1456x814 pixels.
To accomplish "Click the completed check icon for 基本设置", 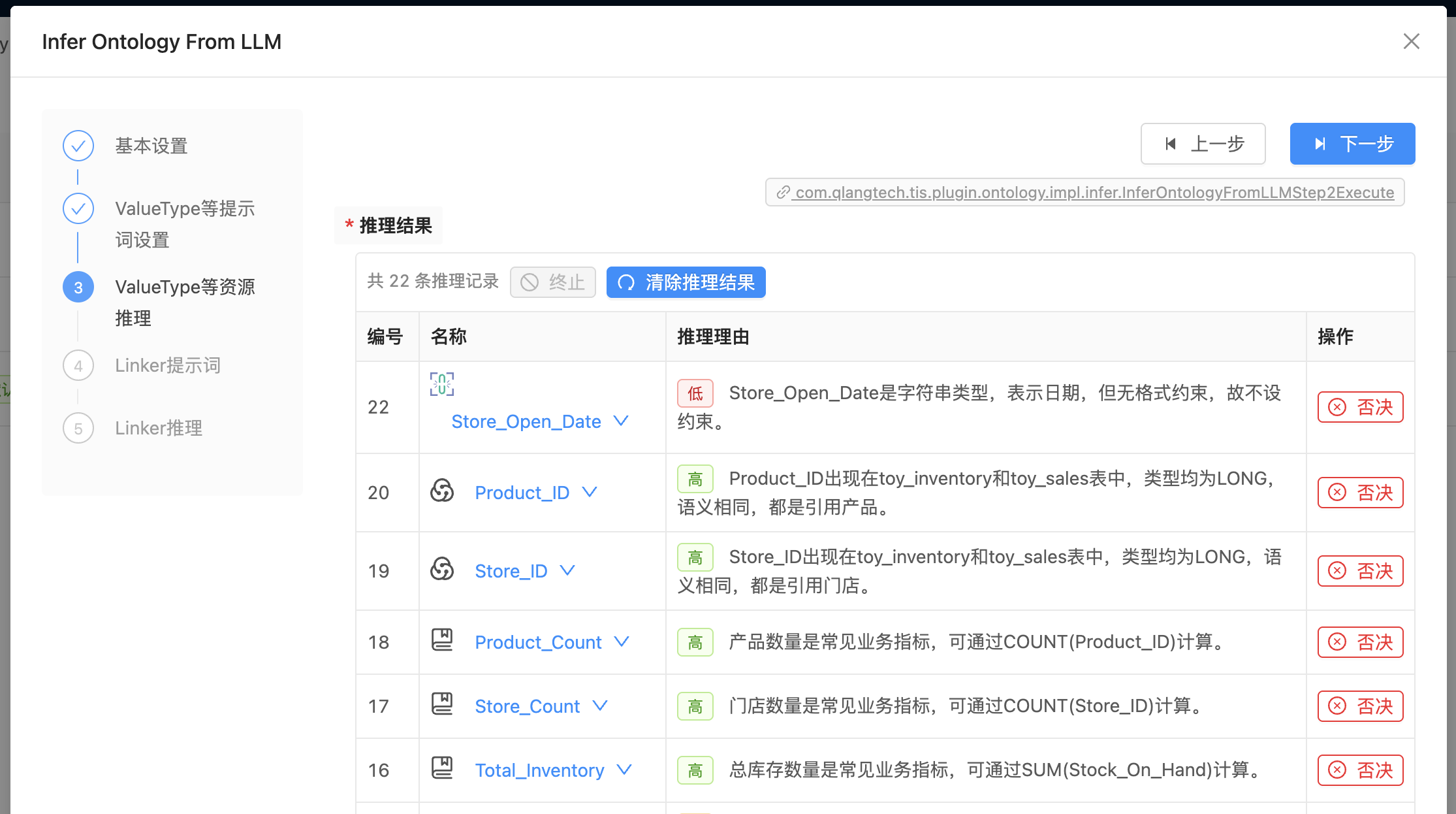I will tap(78, 146).
